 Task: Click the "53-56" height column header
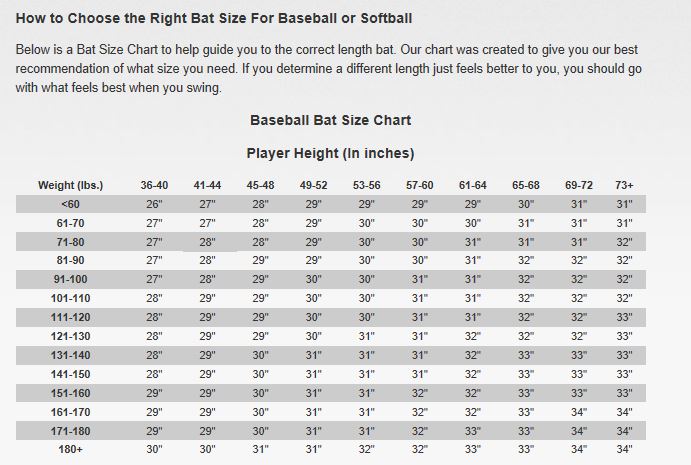pyautogui.click(x=366, y=186)
